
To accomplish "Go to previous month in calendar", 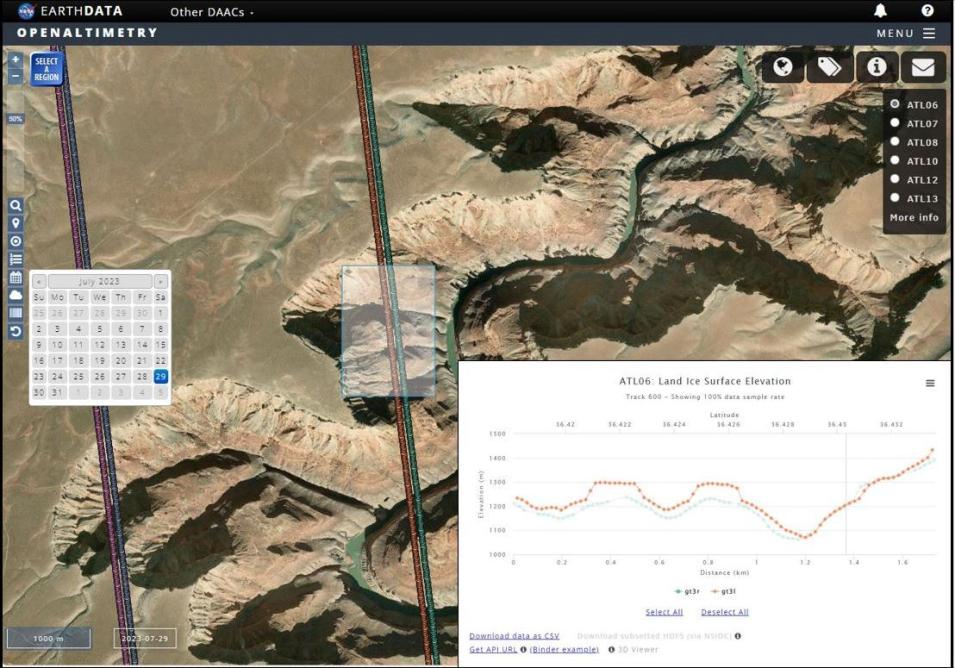I will pos(39,281).
